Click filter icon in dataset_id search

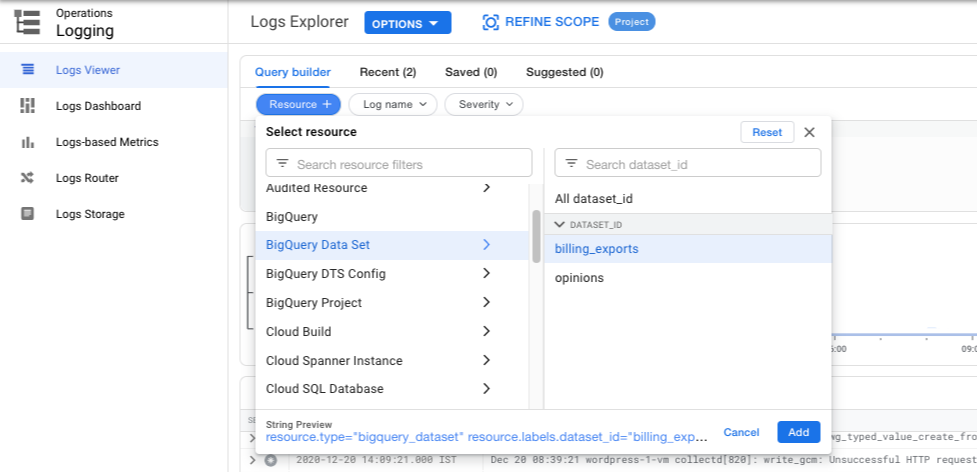(571, 164)
